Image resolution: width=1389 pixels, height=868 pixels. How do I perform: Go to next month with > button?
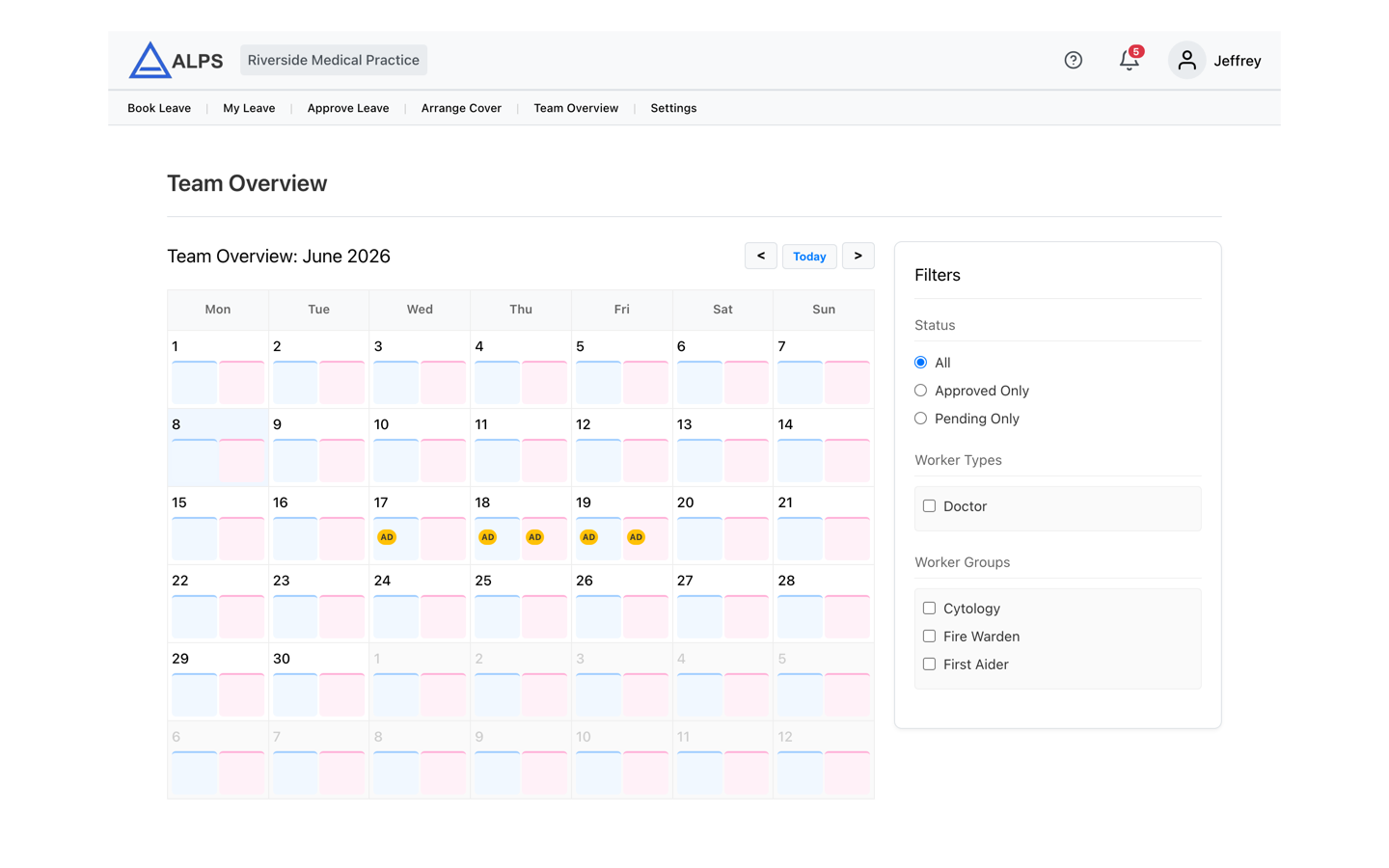point(858,256)
